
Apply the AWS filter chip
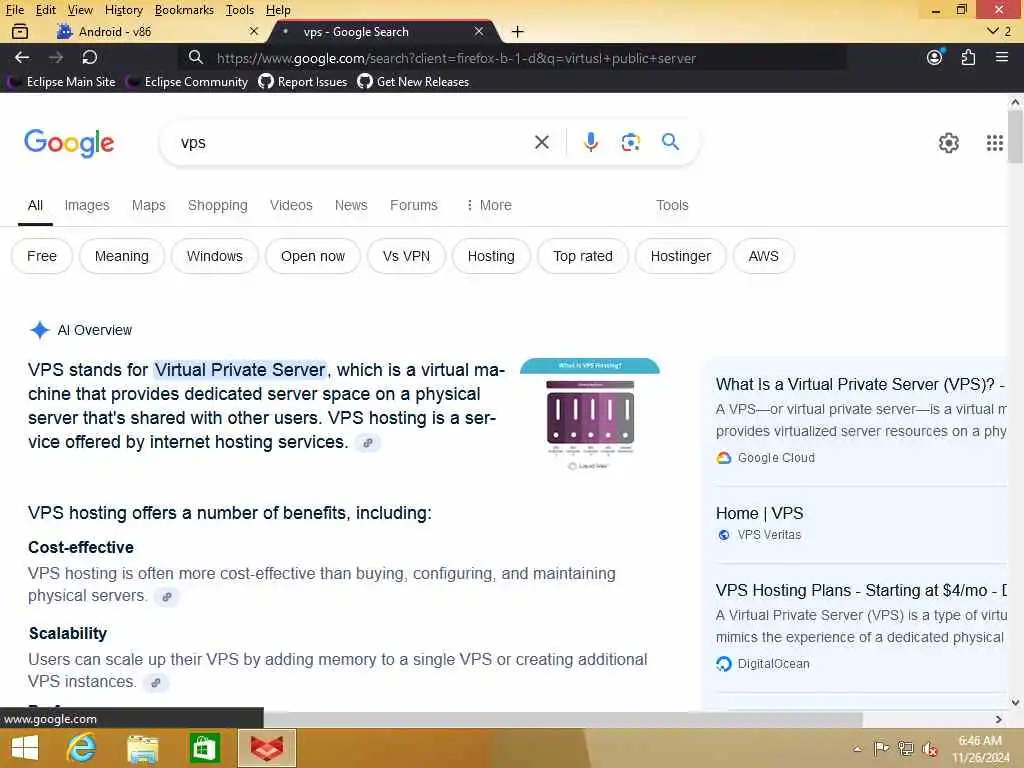[763, 256]
